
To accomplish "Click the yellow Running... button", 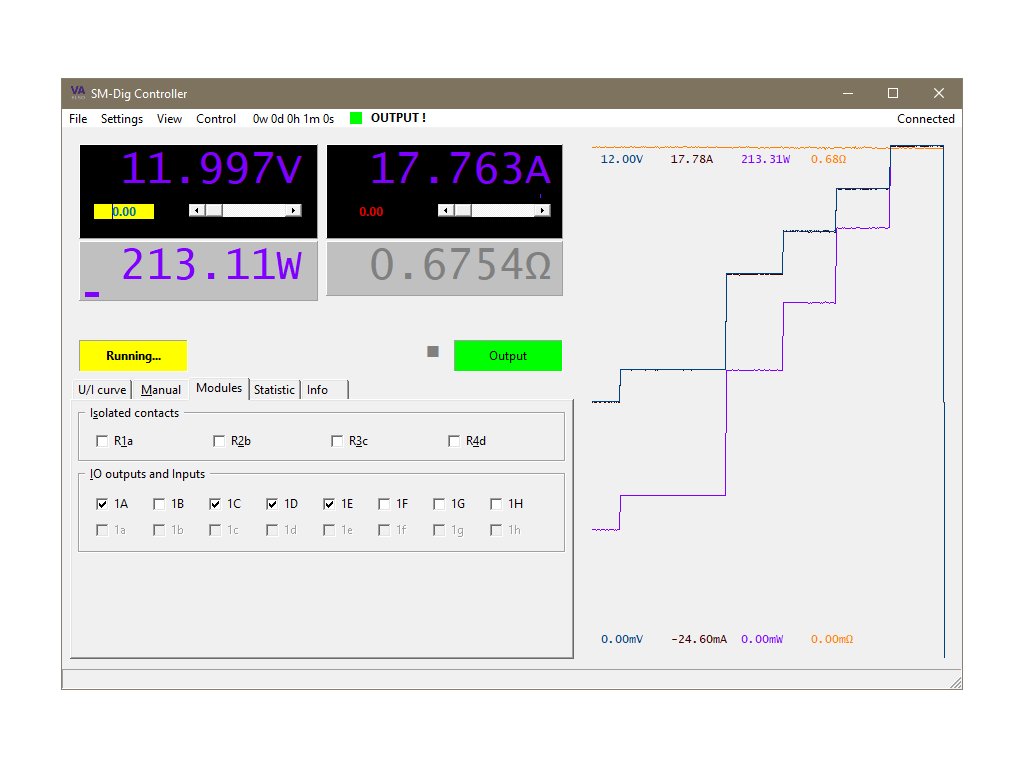I will [x=133, y=356].
